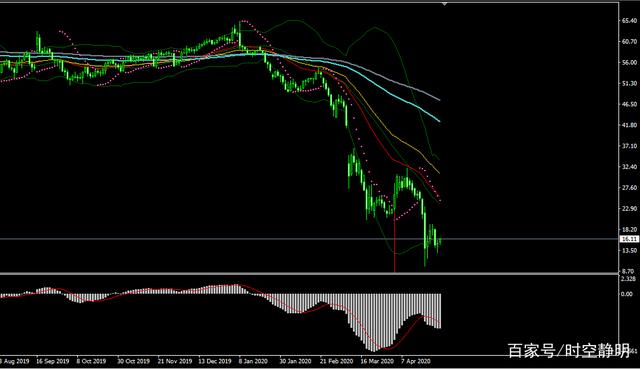
Task: Select the current price label 16.11
Action: (629, 239)
